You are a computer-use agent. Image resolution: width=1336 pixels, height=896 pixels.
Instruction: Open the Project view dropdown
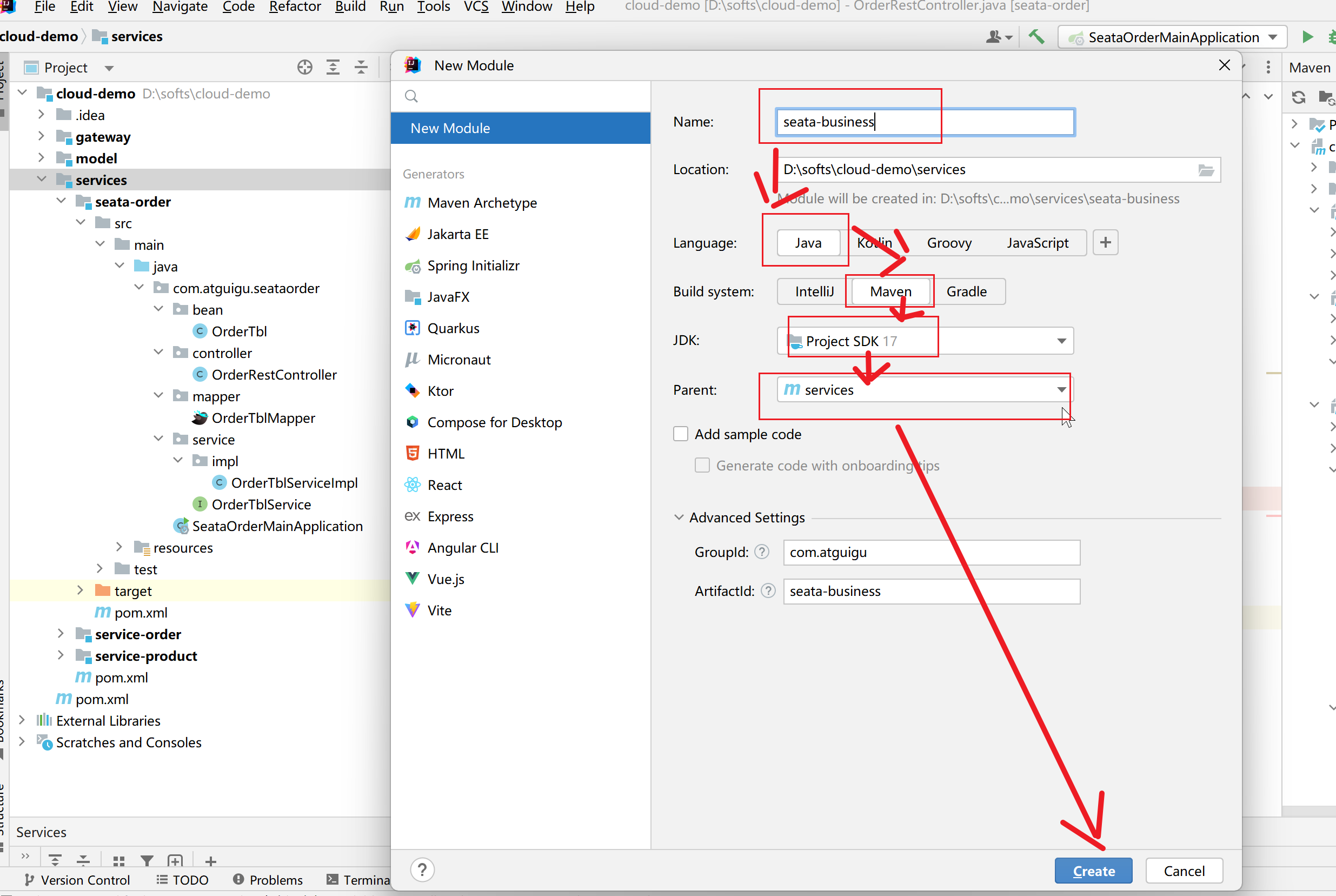(109, 68)
